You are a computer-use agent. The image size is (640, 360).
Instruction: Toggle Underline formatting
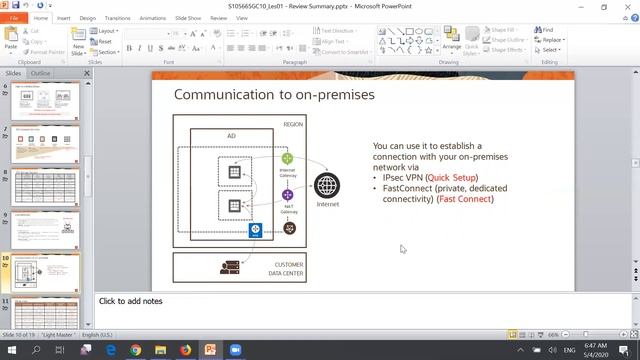coord(150,48)
